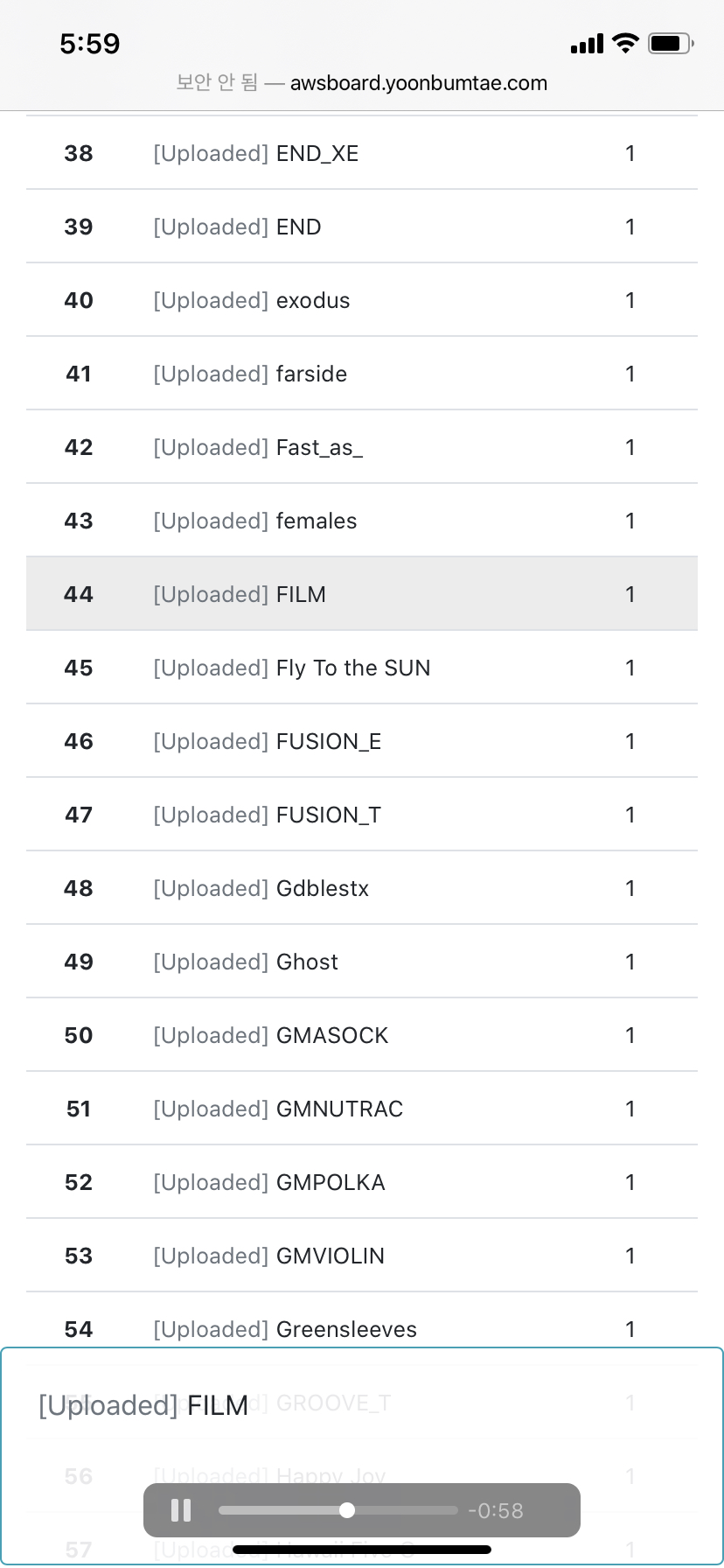This screenshot has width=724, height=1568.
Task: Open the Fast_as_ track row
Action: [319, 448]
